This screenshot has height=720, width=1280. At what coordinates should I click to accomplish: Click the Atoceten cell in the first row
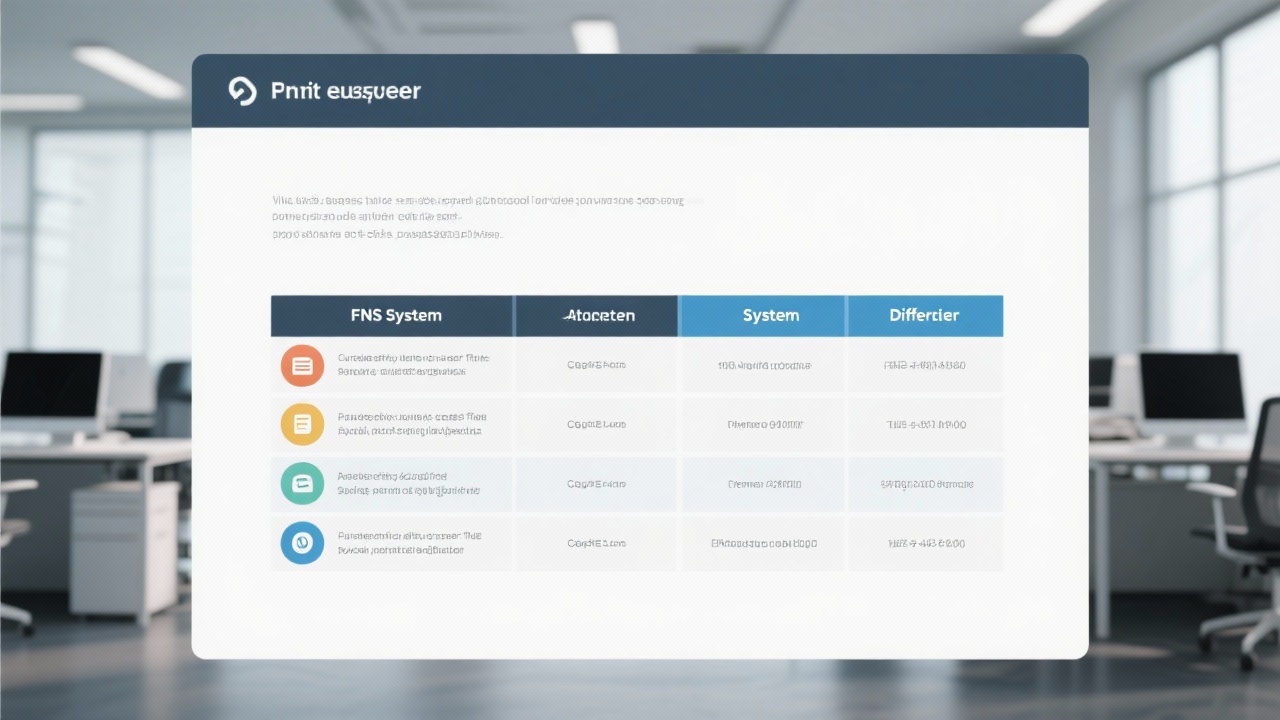click(x=596, y=365)
